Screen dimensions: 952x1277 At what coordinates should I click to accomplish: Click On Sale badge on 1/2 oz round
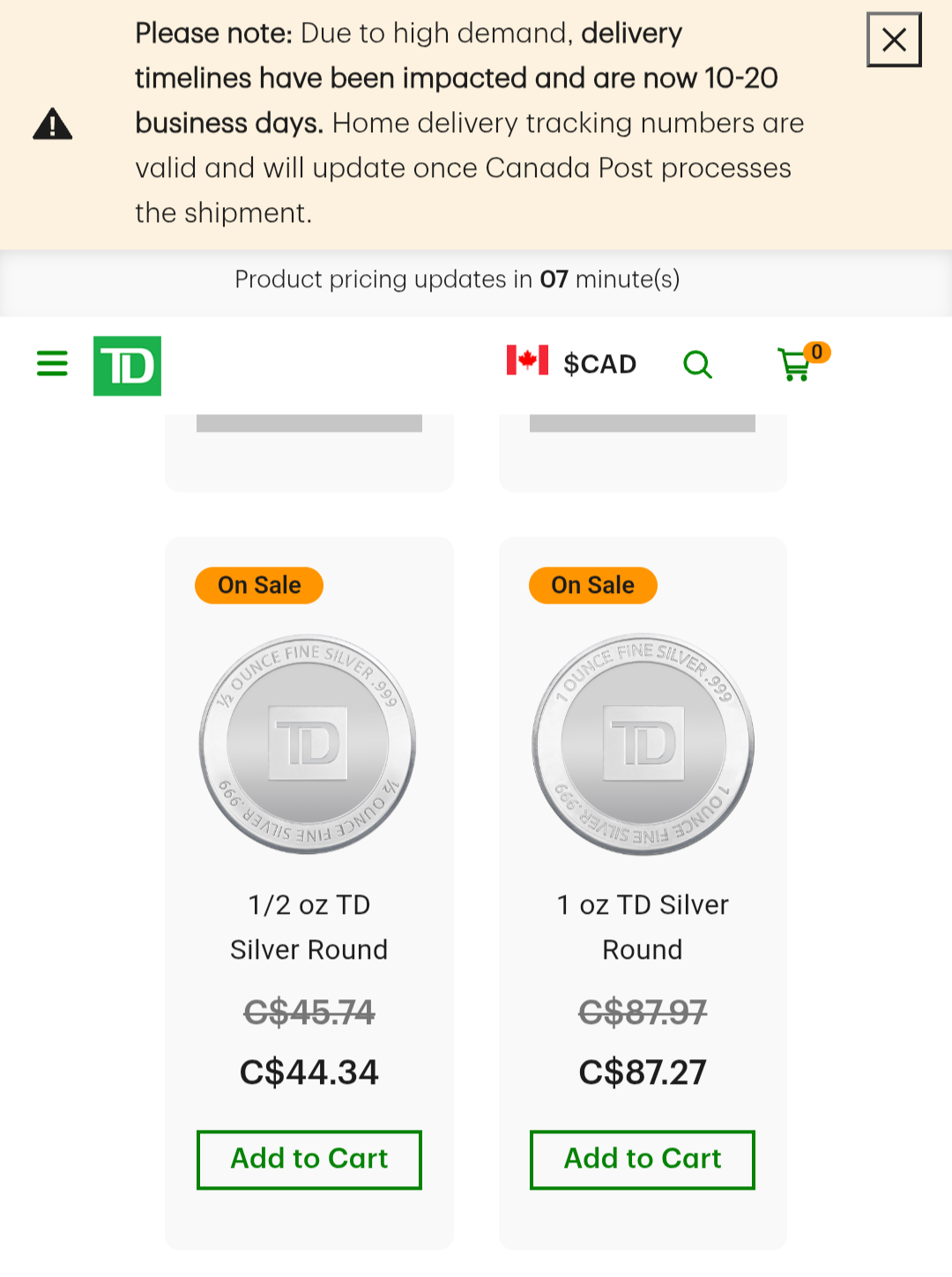(259, 585)
